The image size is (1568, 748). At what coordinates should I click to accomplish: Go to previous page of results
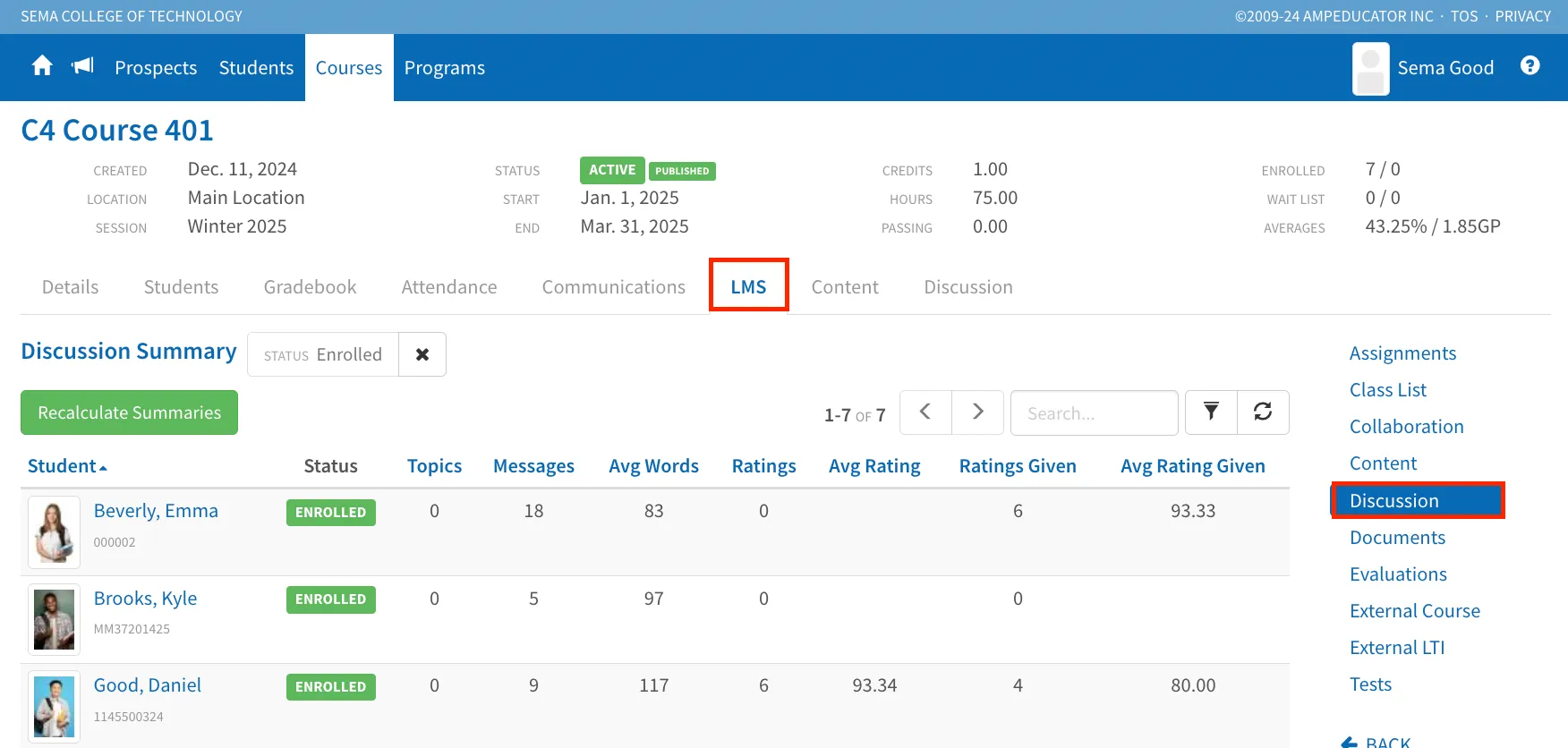(x=925, y=412)
